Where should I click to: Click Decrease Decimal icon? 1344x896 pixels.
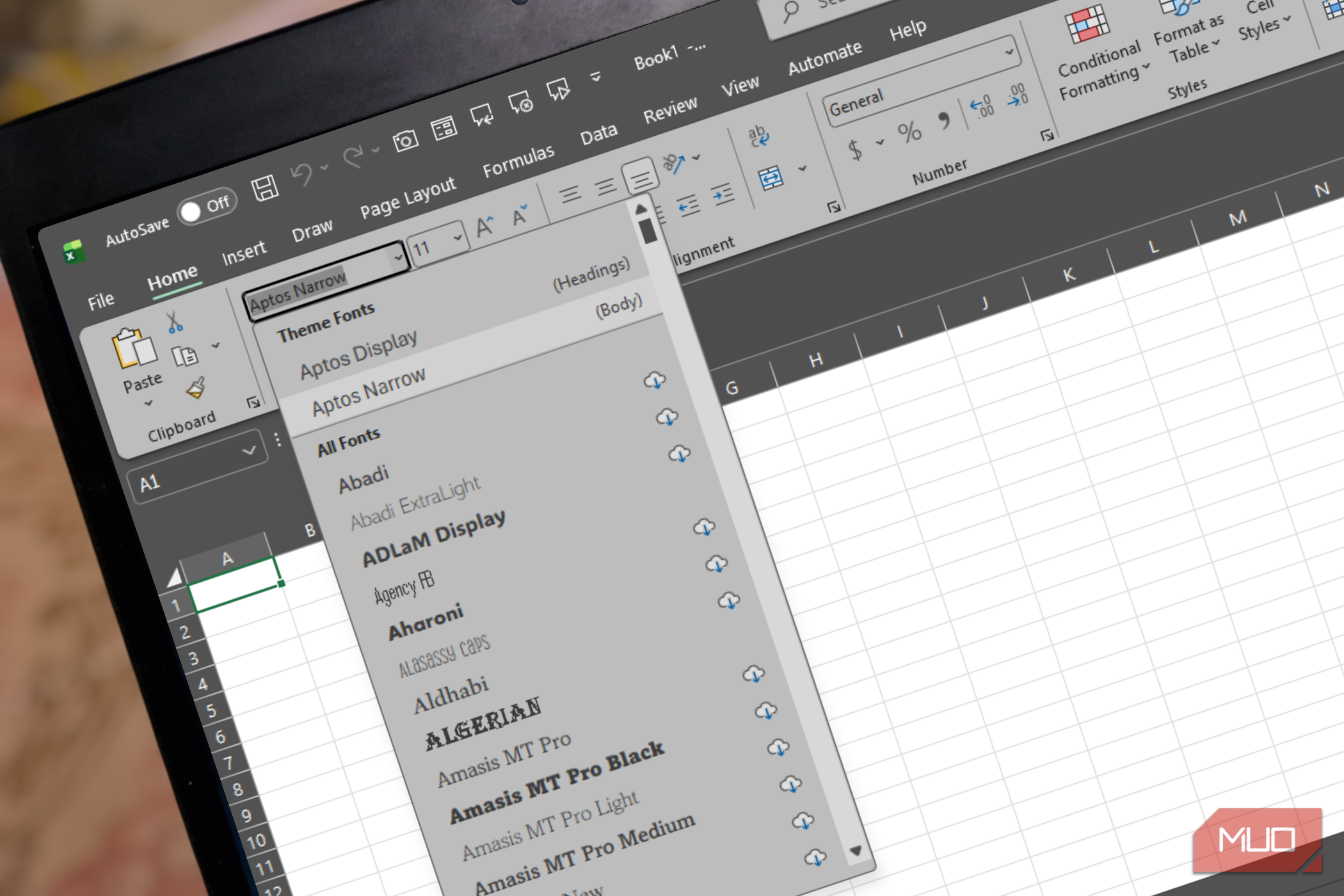(1018, 95)
